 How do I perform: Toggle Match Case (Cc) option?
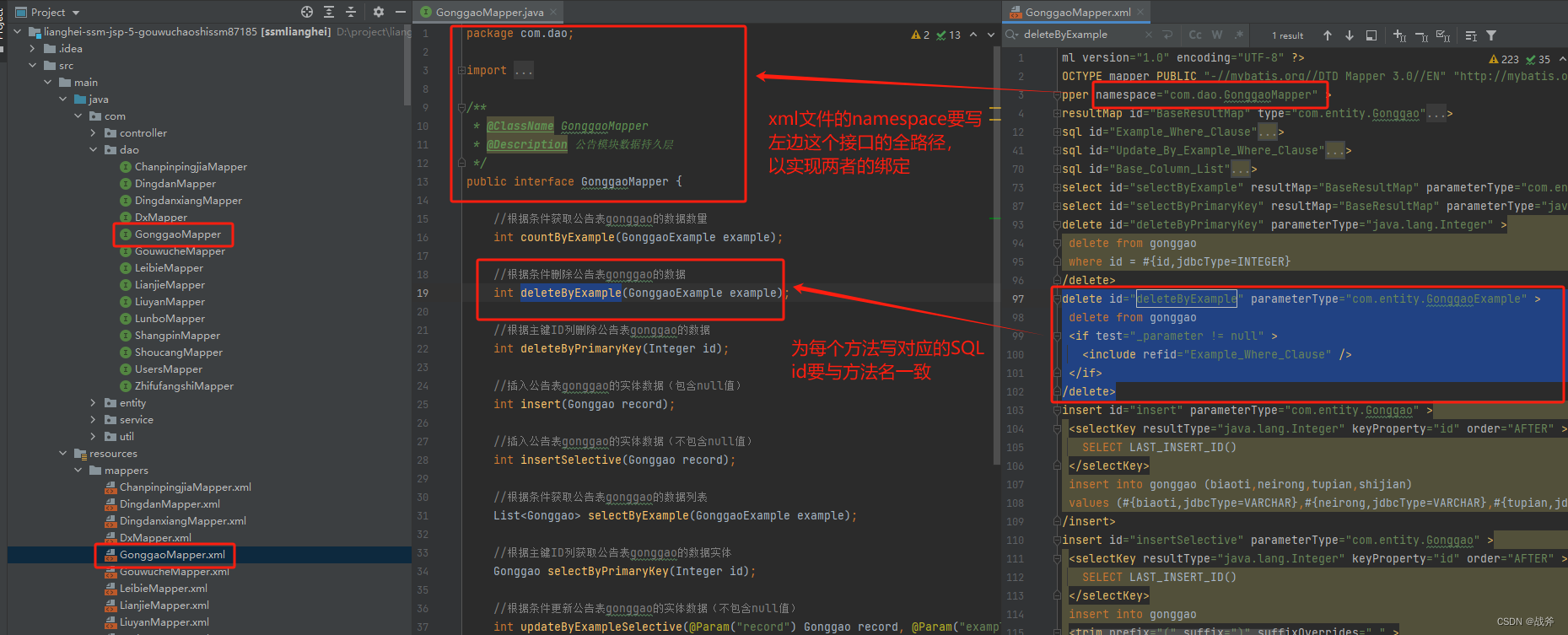point(1195,35)
